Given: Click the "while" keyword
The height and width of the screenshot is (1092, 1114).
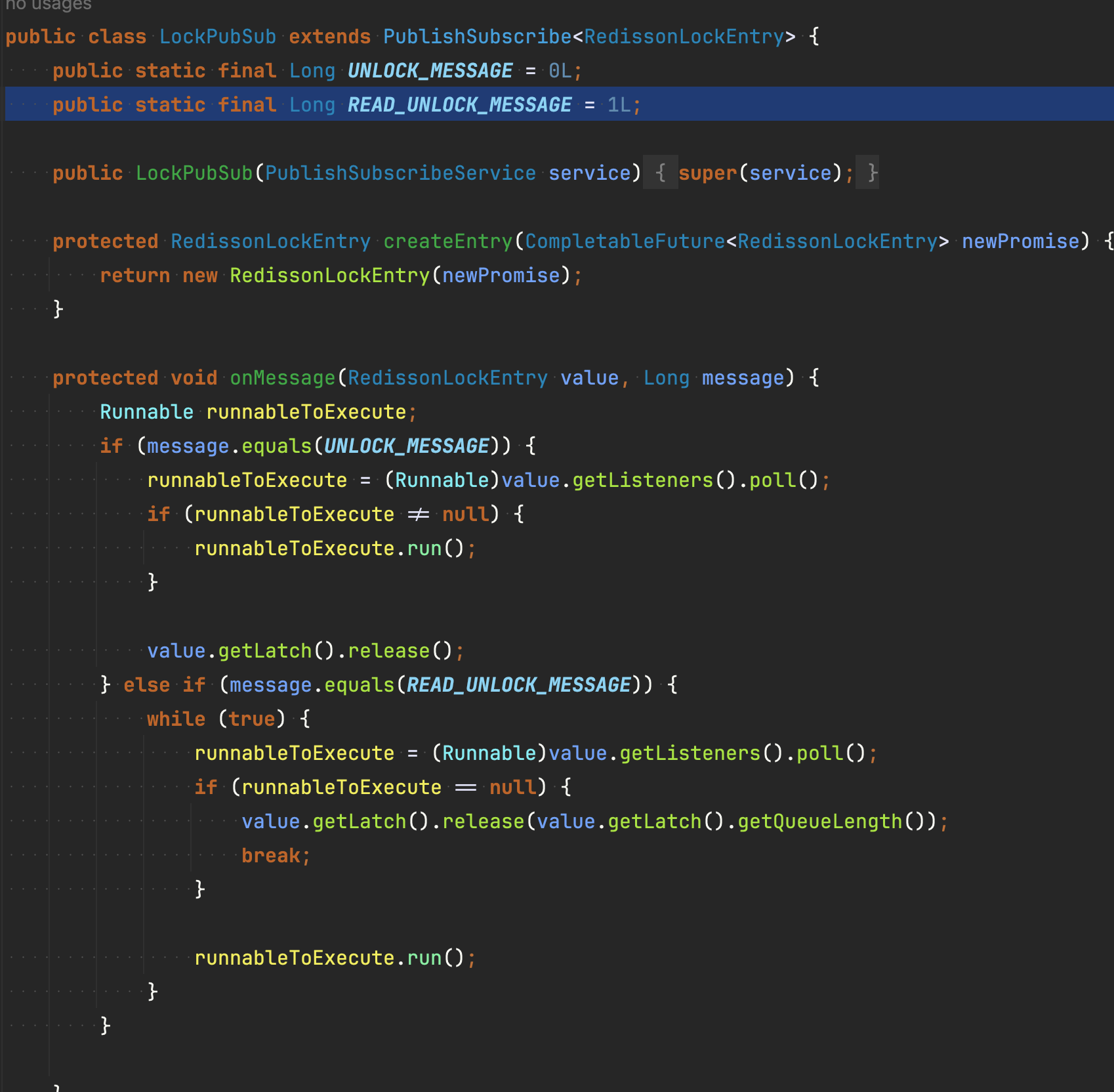Looking at the screenshot, I should (x=176, y=719).
